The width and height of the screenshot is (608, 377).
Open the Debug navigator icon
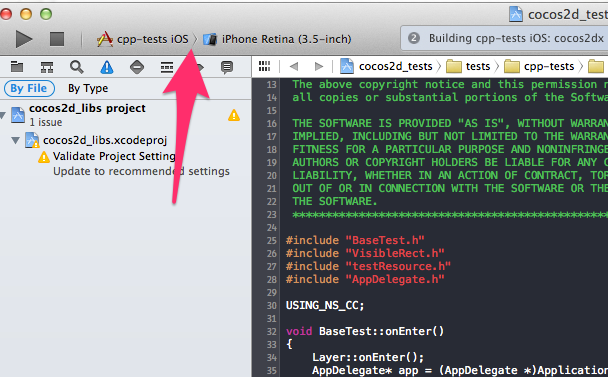coord(167,67)
